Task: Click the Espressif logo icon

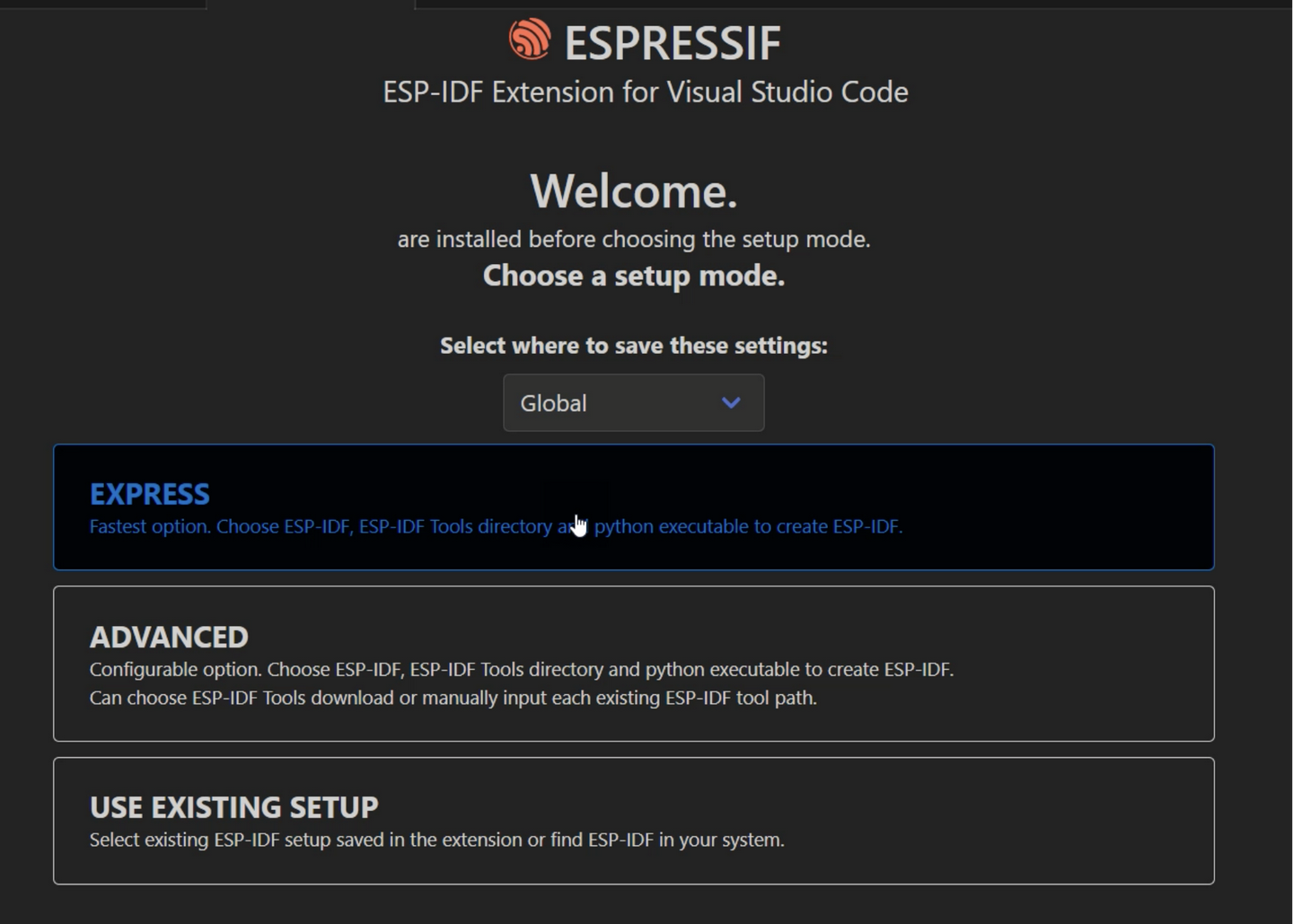Action: [528, 39]
